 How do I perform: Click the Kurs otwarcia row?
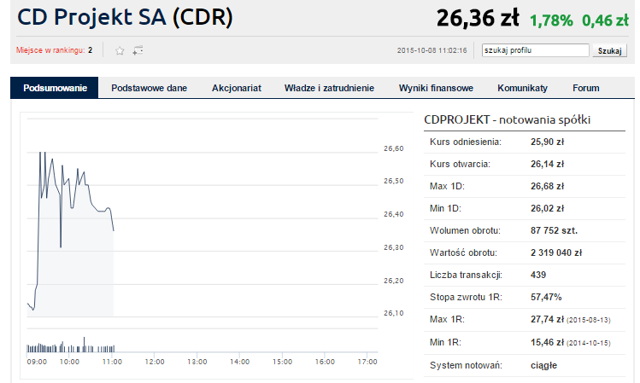click(x=524, y=164)
